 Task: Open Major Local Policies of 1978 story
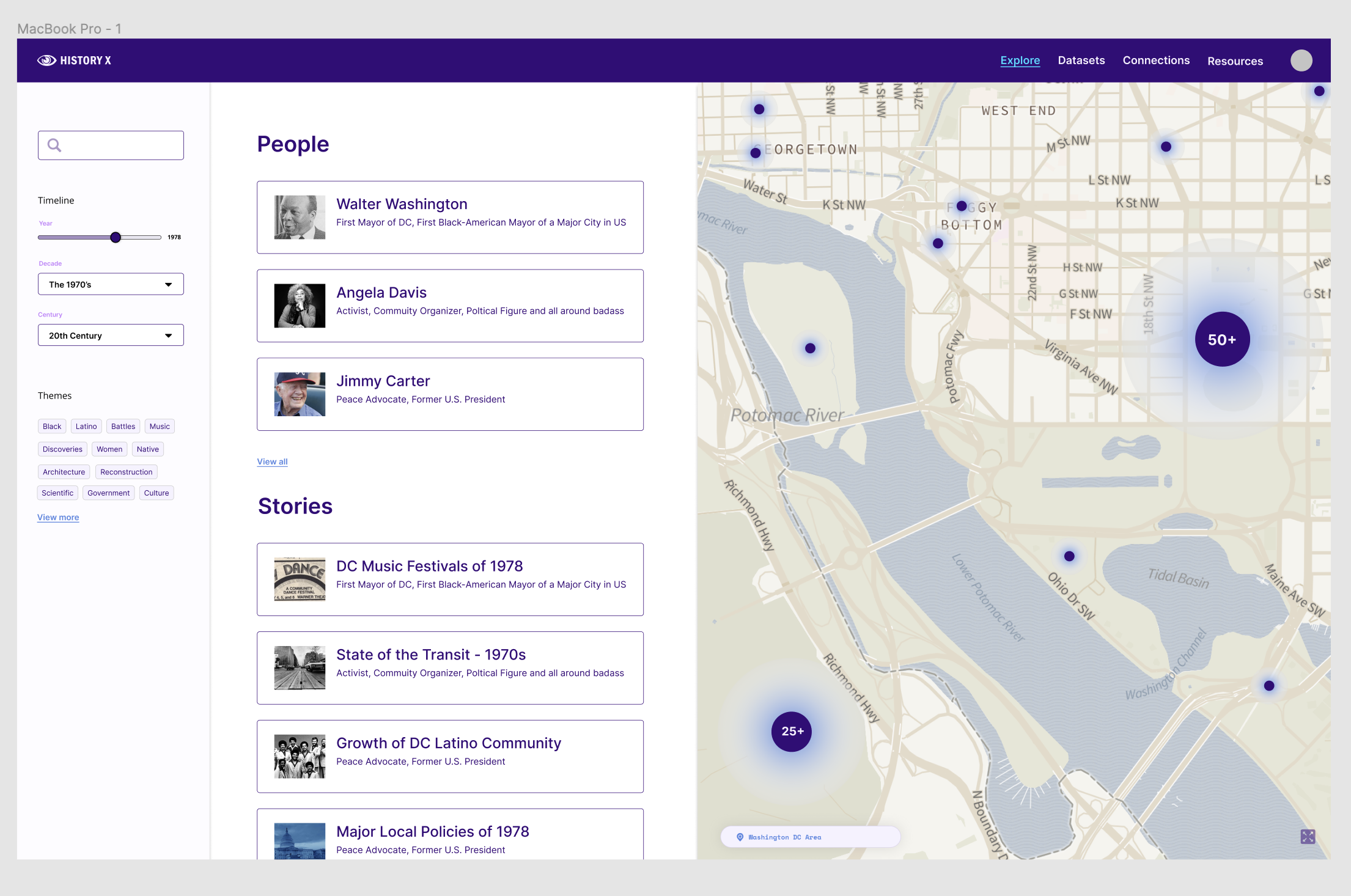point(450,834)
